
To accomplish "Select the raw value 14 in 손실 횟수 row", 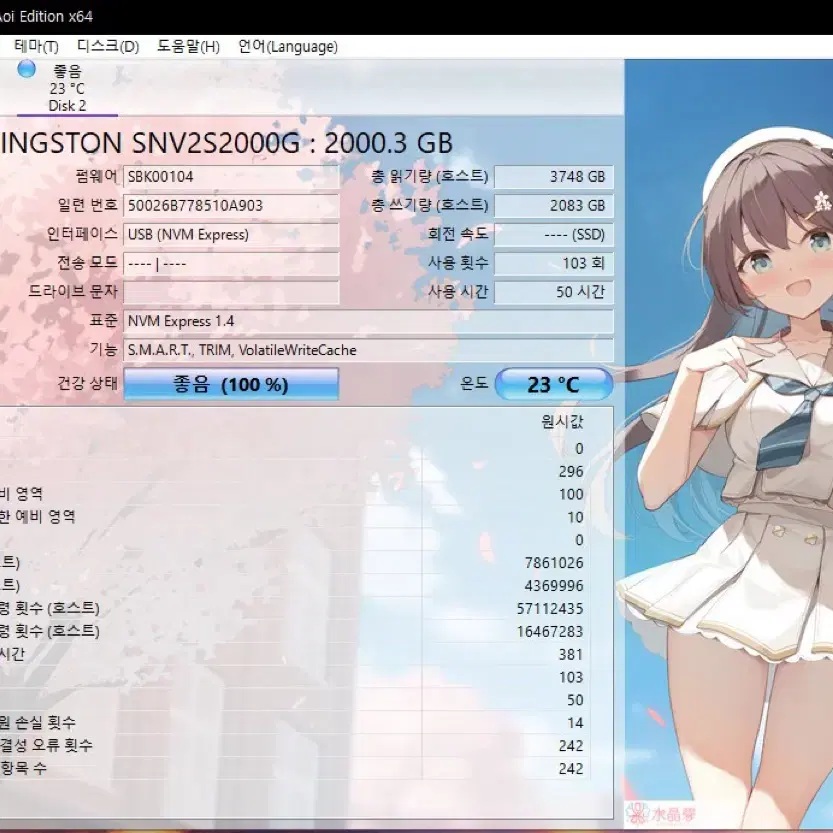I will pos(575,722).
